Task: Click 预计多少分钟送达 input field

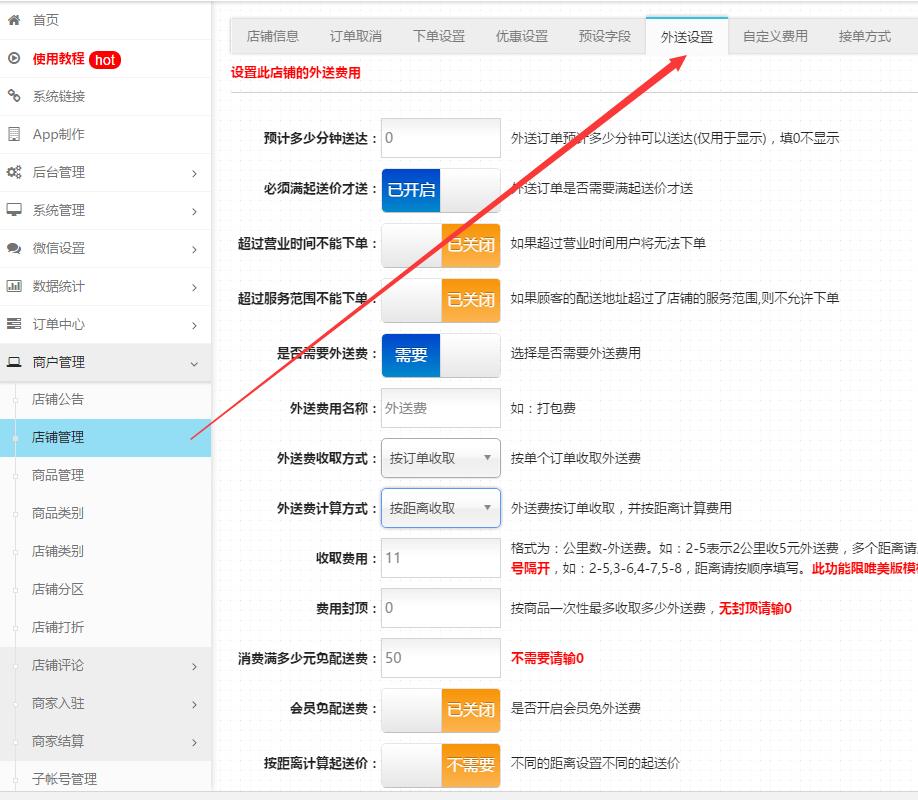Action: point(441,138)
